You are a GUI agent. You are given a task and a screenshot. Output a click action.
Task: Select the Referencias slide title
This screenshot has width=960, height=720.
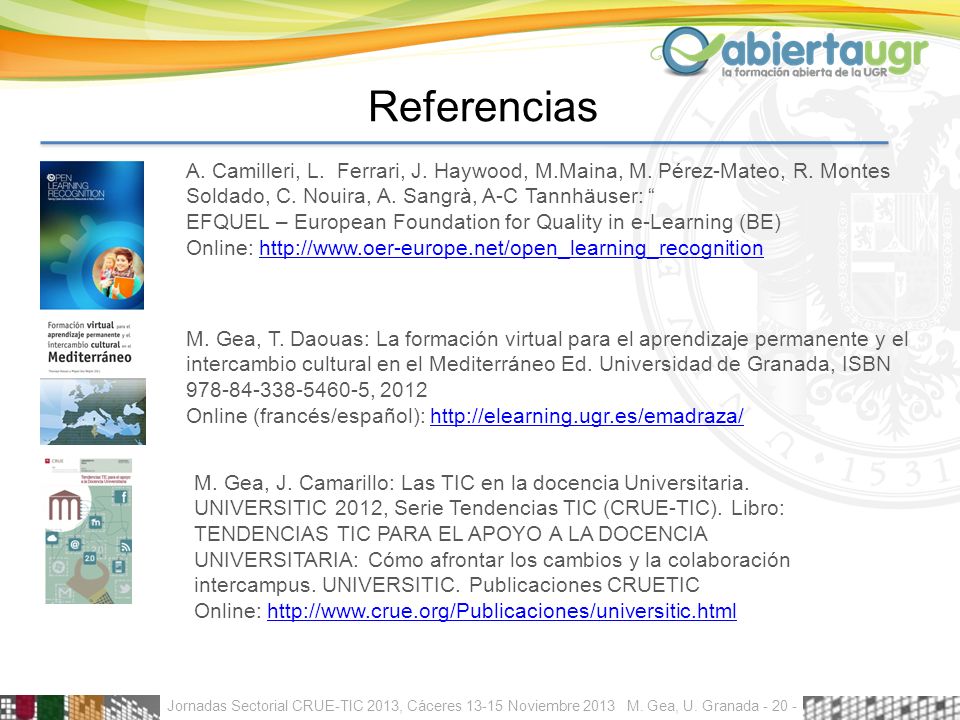[x=482, y=107]
